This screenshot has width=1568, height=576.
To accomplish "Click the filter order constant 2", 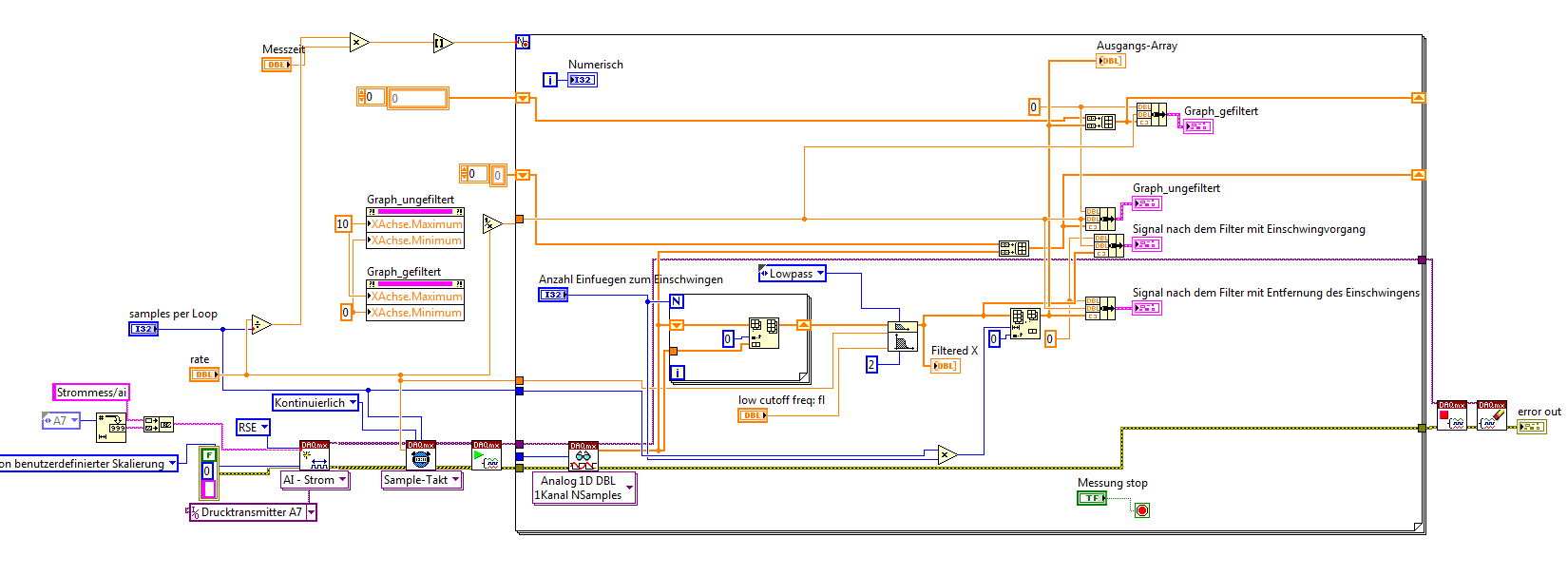I will point(871,364).
